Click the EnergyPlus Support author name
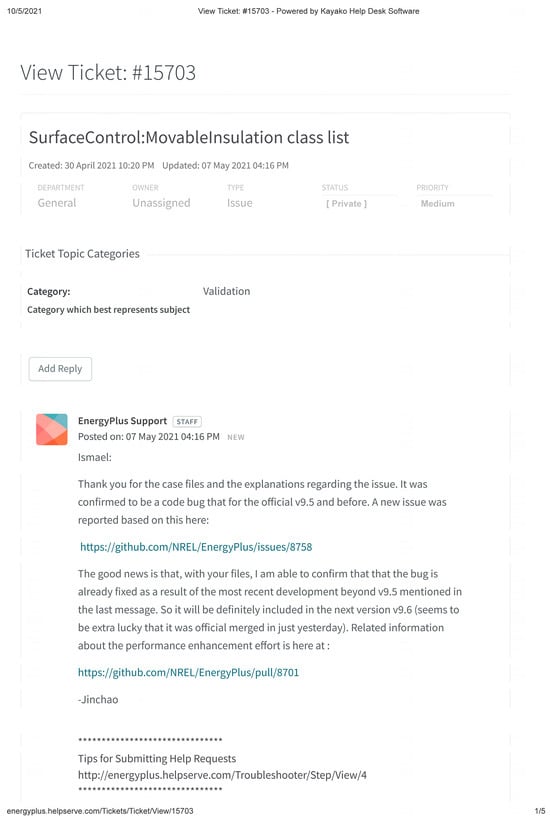The image size is (550, 822). click(122, 421)
